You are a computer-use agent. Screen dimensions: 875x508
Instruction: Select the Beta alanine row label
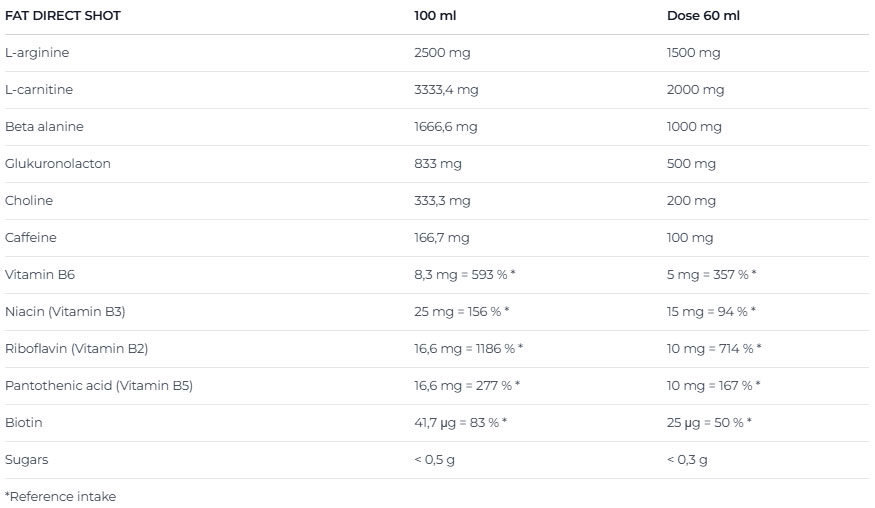click(x=44, y=127)
